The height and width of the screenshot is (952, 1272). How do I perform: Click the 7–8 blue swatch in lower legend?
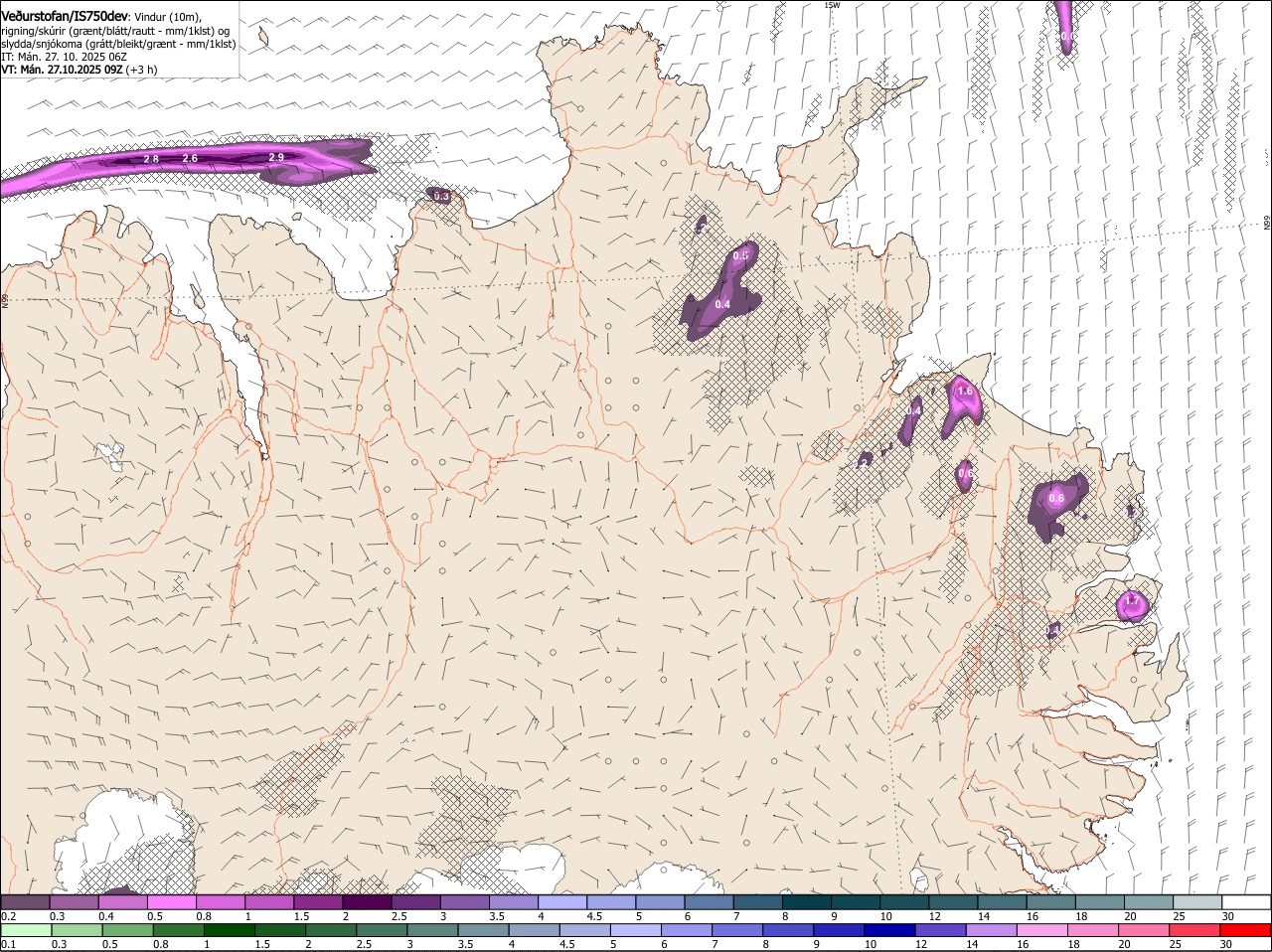pos(738,930)
